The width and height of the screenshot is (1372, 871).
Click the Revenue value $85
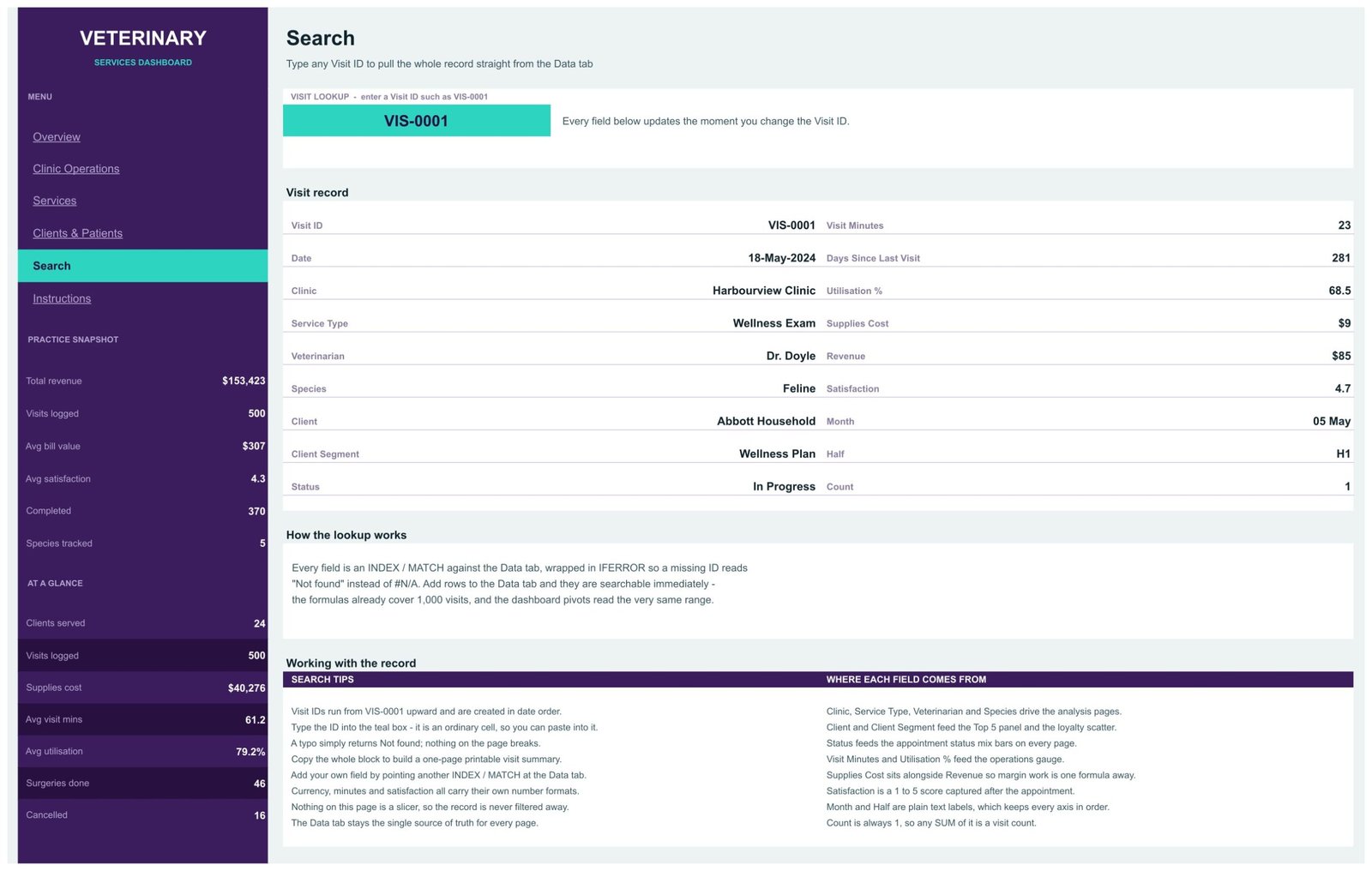click(x=1341, y=356)
